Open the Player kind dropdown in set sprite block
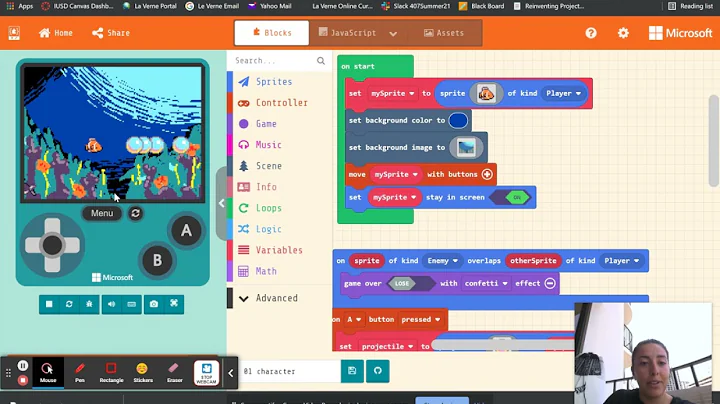Image resolution: width=720 pixels, height=404 pixels. point(563,94)
